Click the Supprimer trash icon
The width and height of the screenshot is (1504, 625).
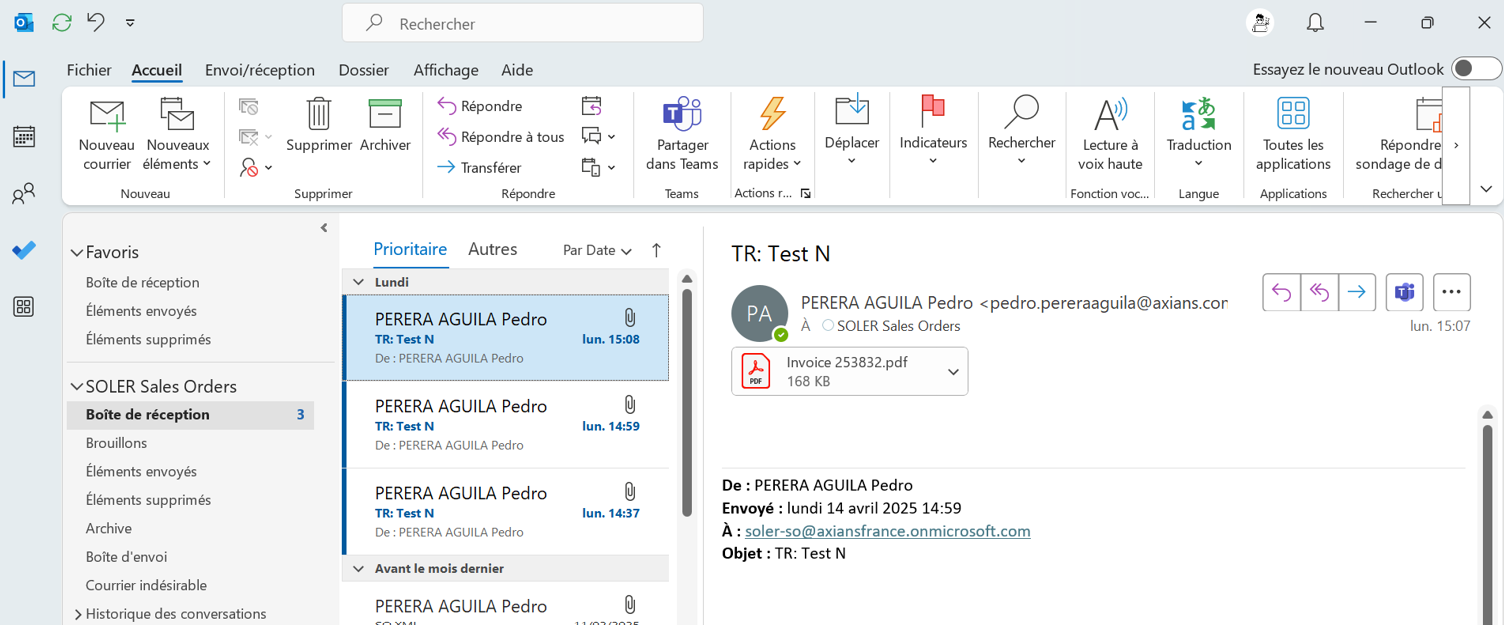tap(318, 114)
